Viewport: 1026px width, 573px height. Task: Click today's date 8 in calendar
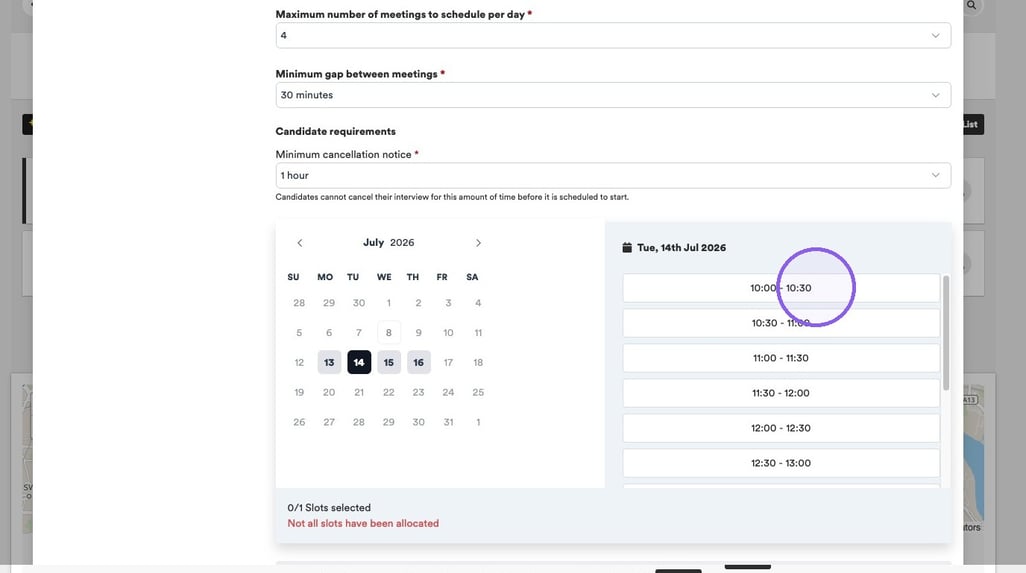(x=389, y=332)
